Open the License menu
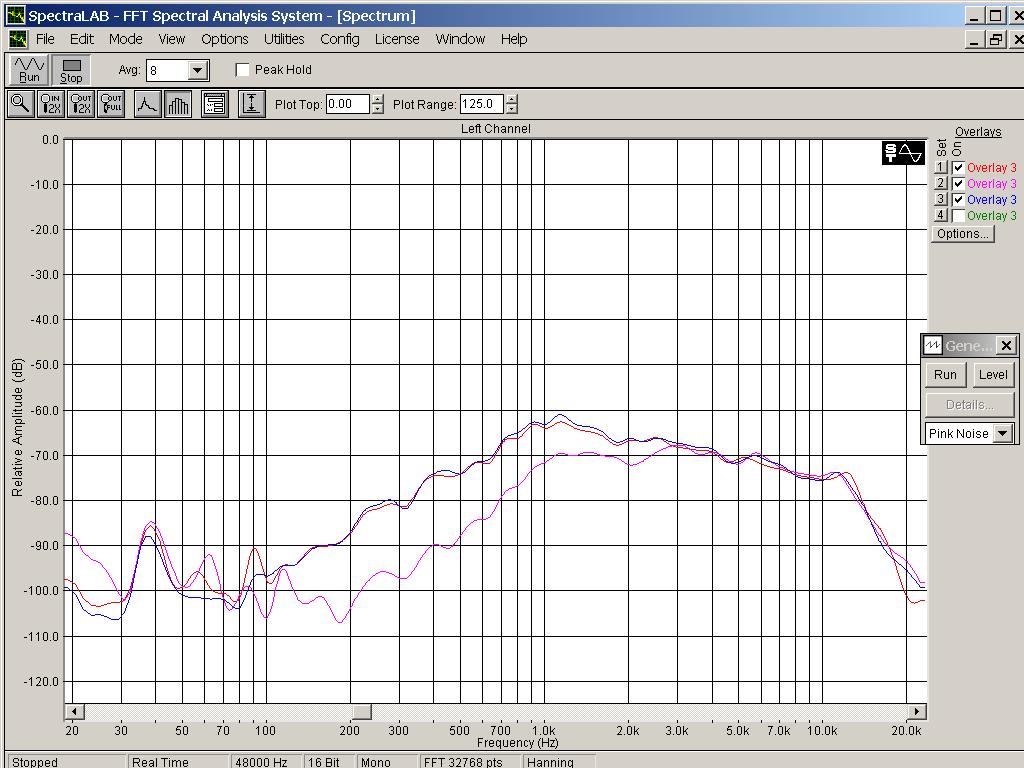1024x768 pixels. pyautogui.click(x=397, y=39)
